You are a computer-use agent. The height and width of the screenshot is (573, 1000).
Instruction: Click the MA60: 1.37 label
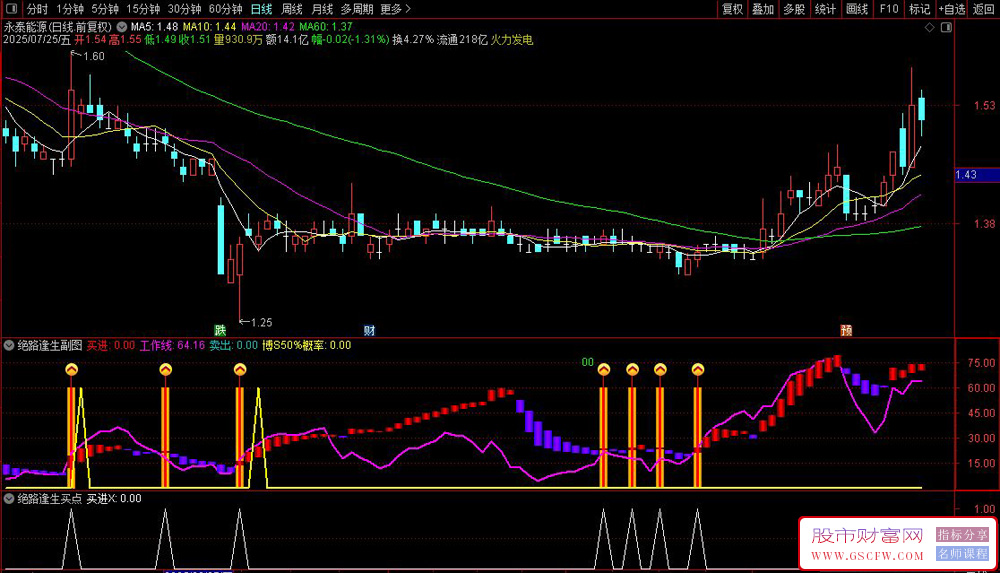click(326, 27)
